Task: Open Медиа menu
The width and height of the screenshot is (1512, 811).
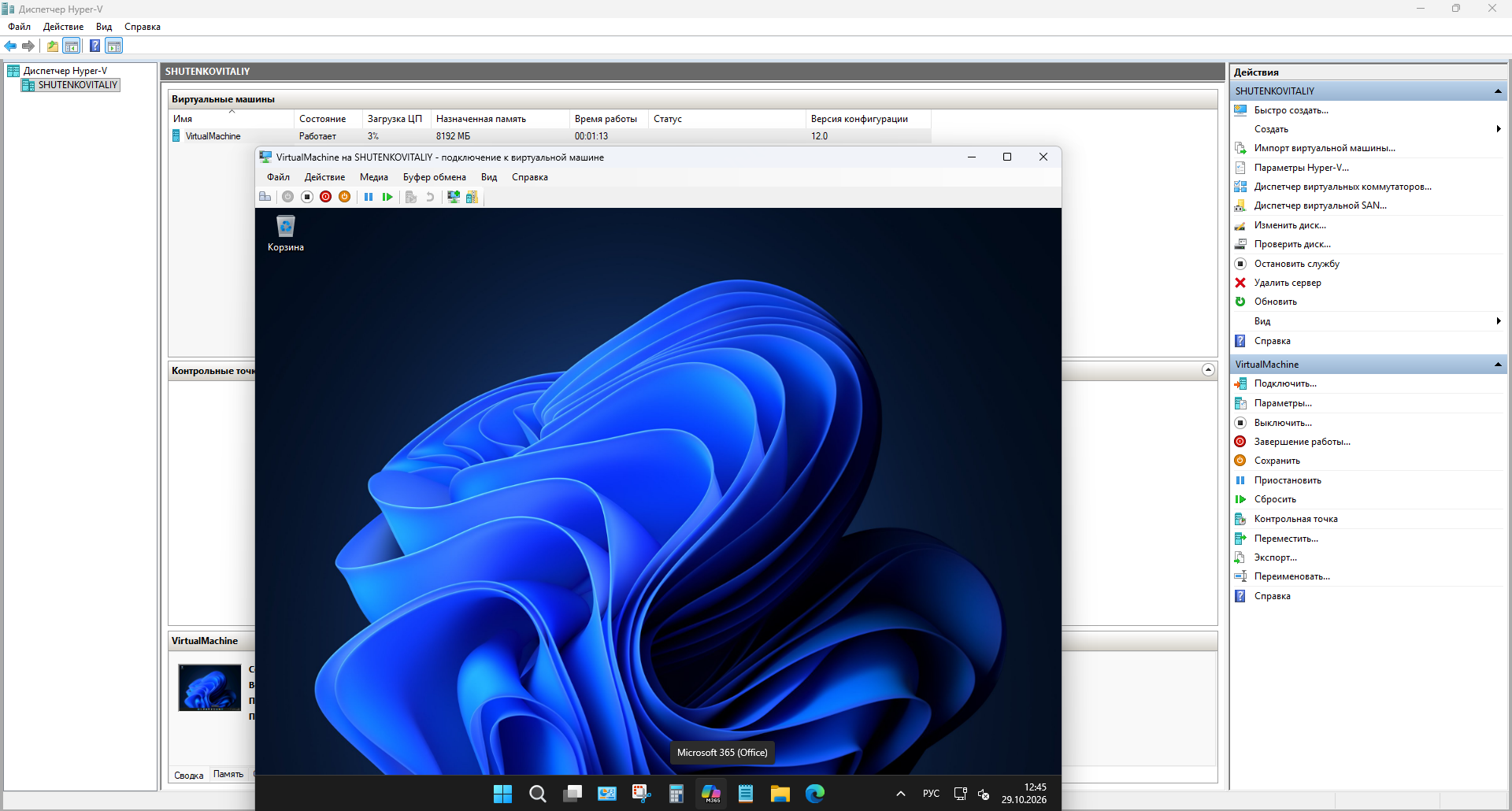Action: tap(374, 177)
